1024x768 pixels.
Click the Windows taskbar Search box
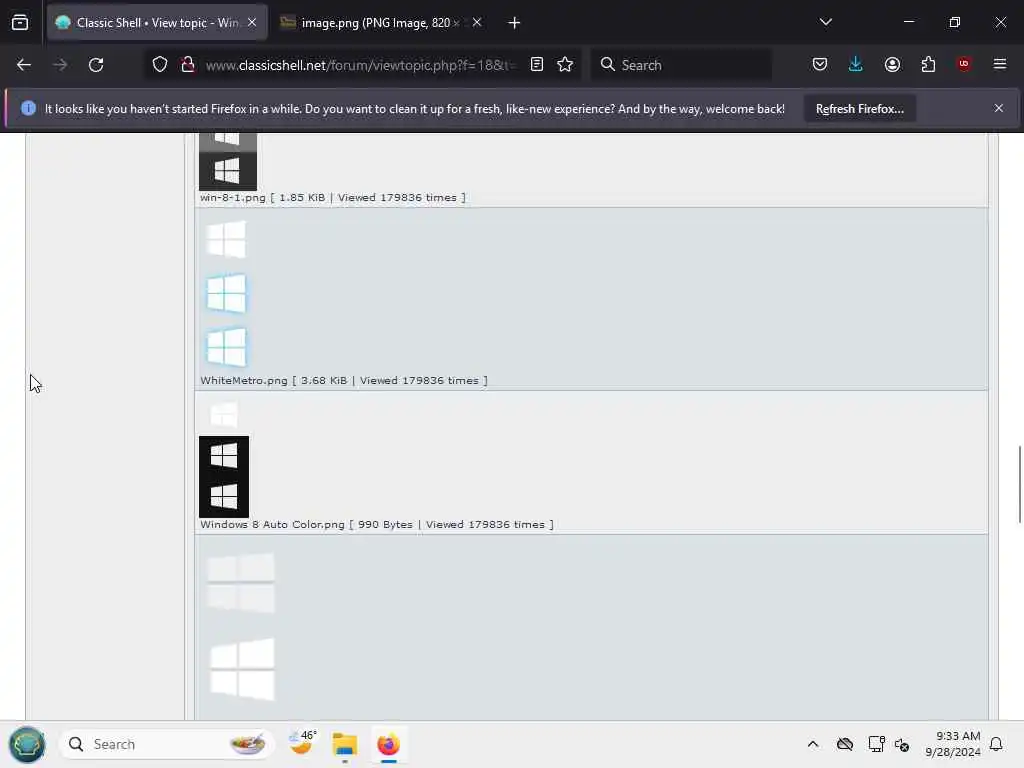pyautogui.click(x=167, y=744)
